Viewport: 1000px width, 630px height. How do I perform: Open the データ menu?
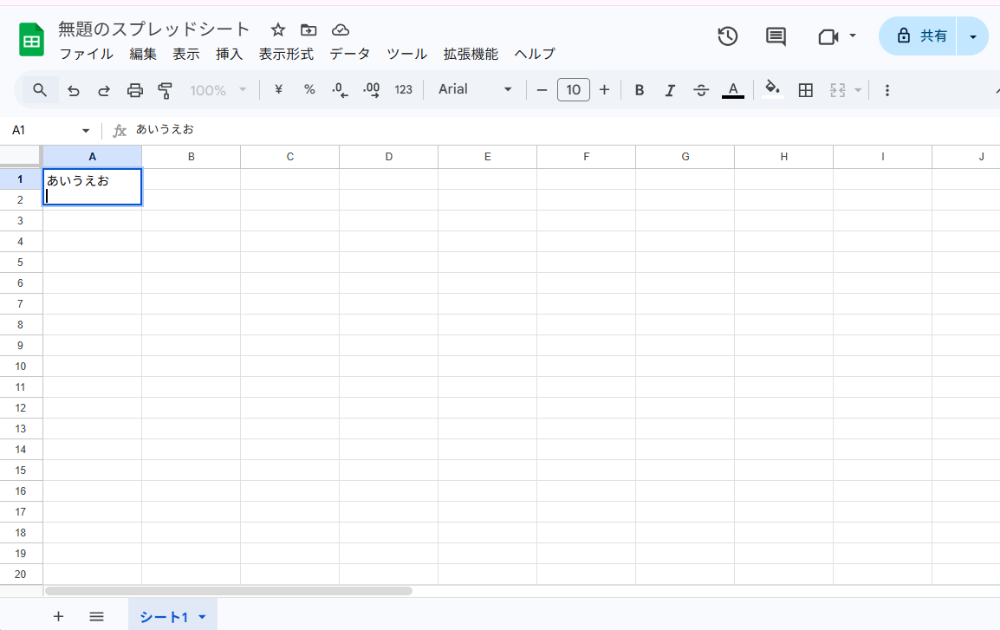pyautogui.click(x=350, y=54)
